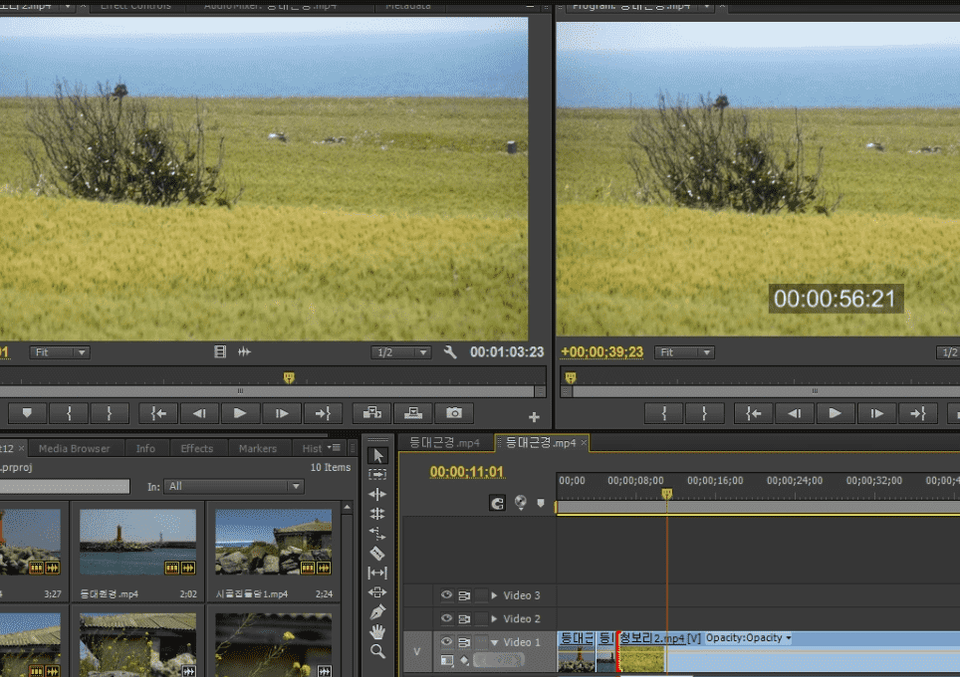Toggle timeline Snap magnet button
Viewport: 960px width, 677px height.
[x=497, y=503]
